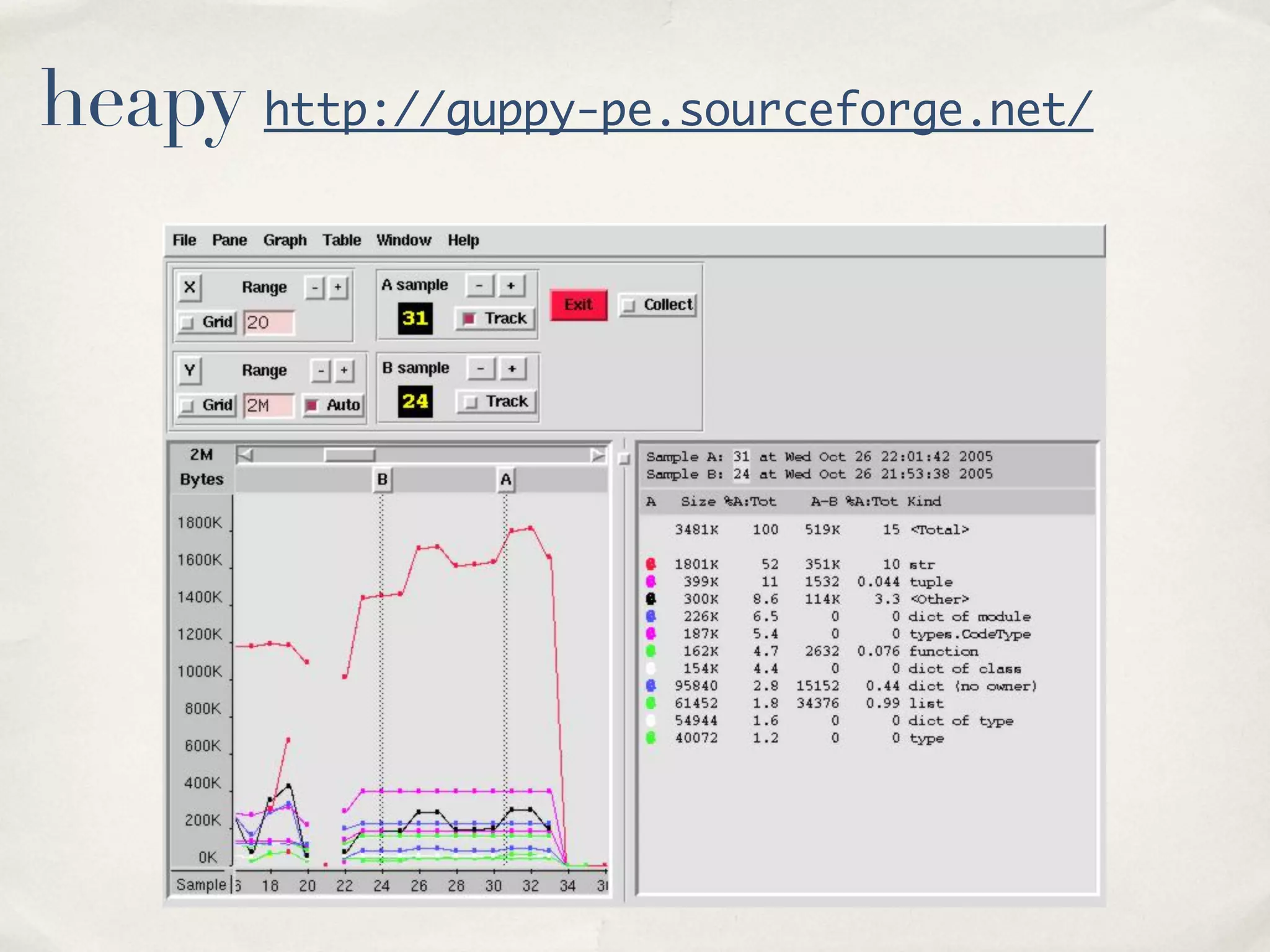1270x952 pixels.
Task: Click the graph scrollbar right arrow
Action: coord(597,456)
